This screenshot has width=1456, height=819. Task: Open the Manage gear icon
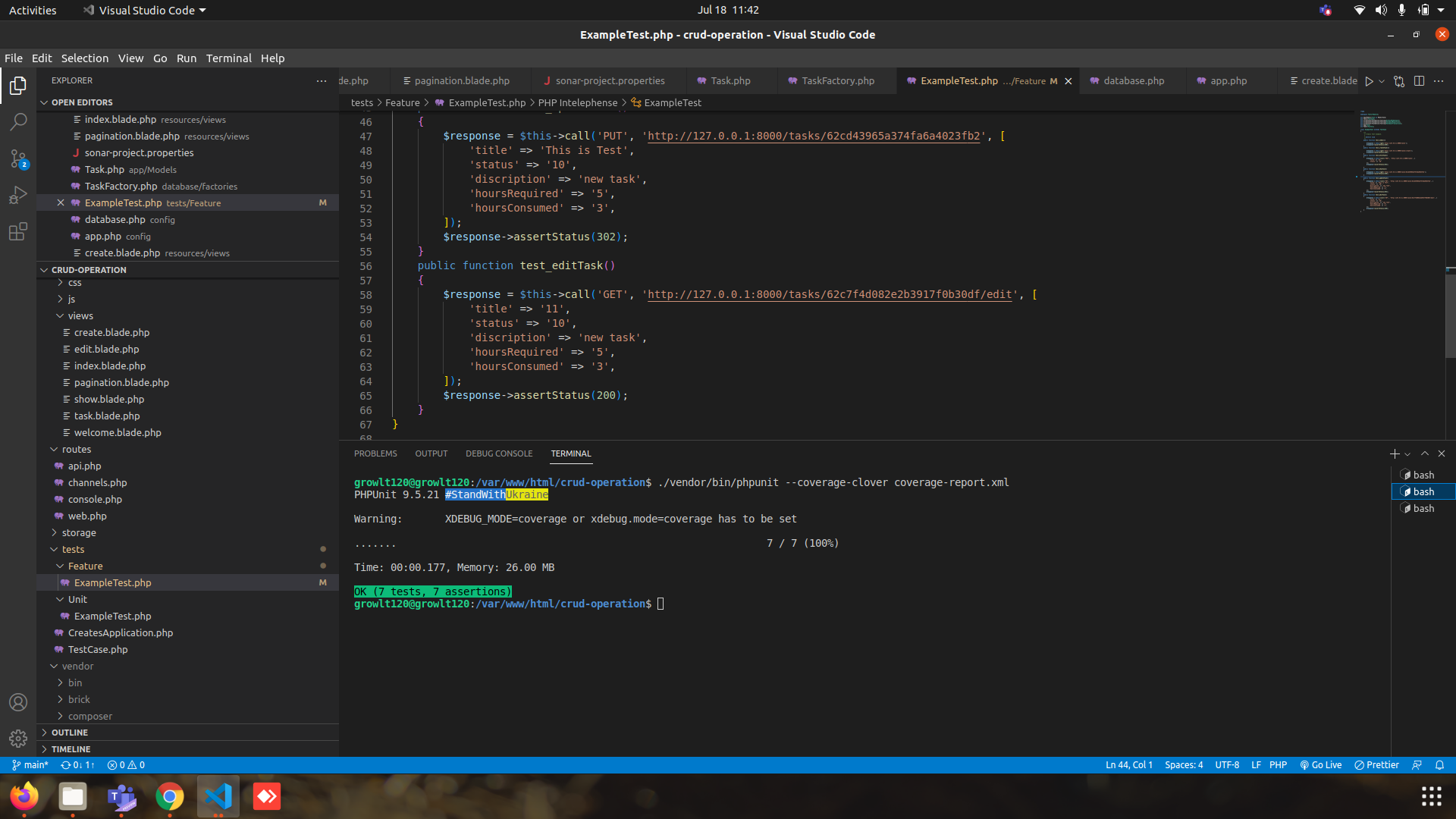(x=18, y=738)
